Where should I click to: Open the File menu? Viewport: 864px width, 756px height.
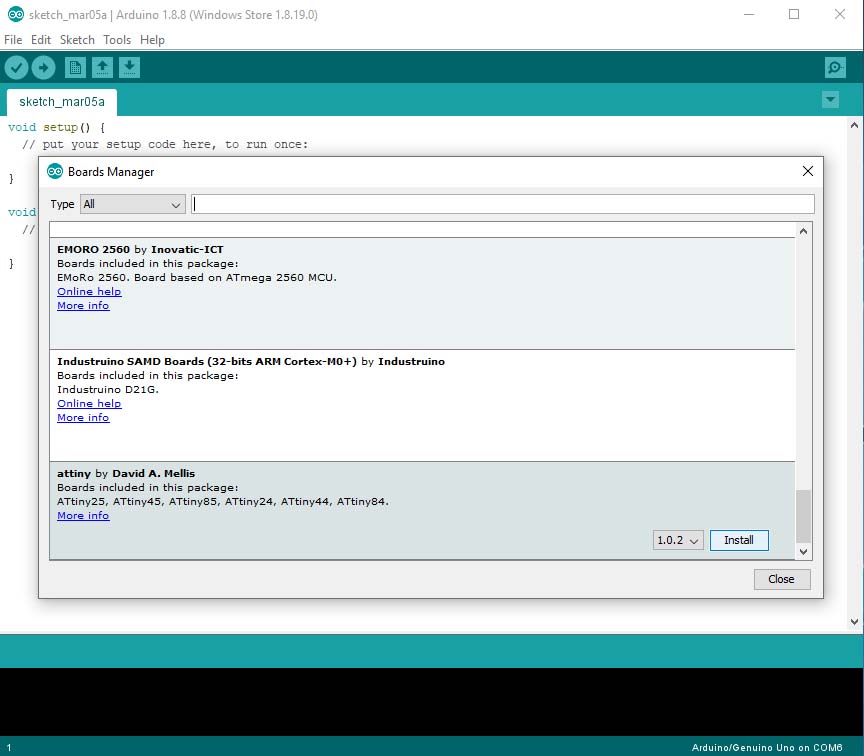click(13, 40)
